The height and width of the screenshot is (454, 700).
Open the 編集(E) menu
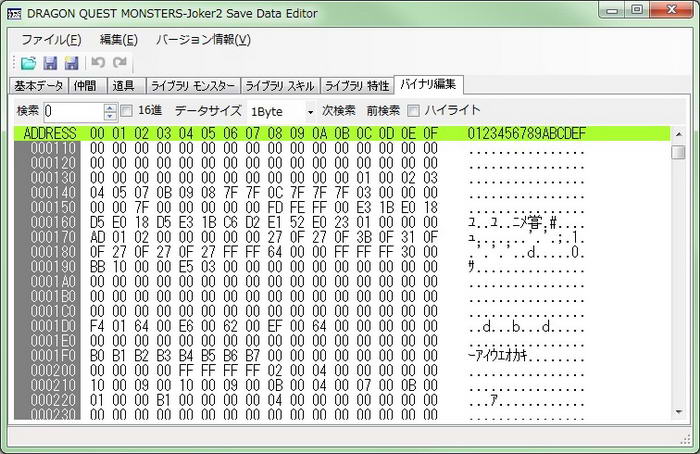click(118, 40)
